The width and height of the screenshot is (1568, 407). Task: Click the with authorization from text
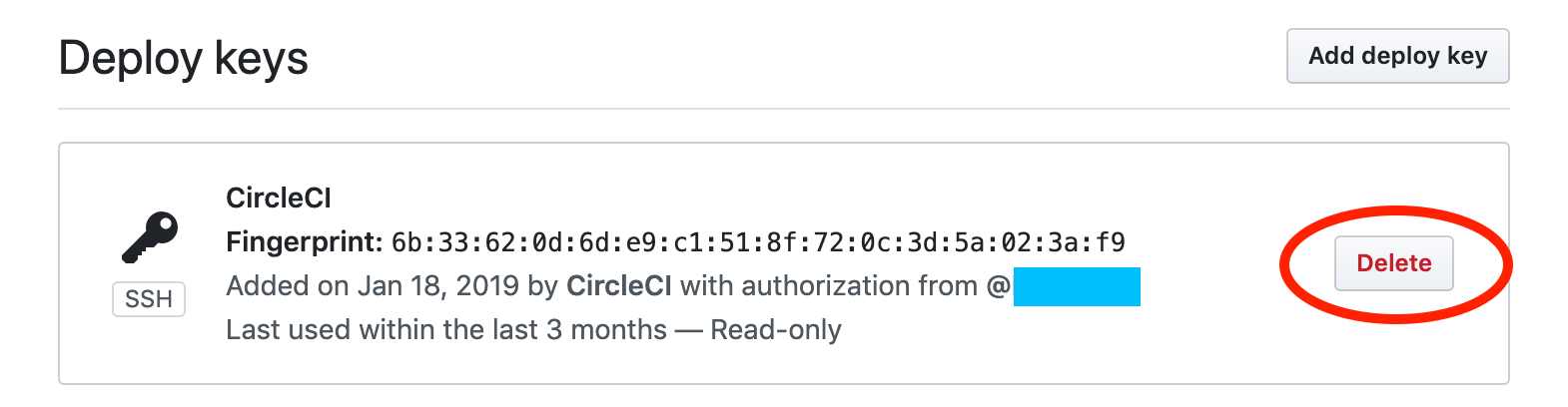pos(828,286)
